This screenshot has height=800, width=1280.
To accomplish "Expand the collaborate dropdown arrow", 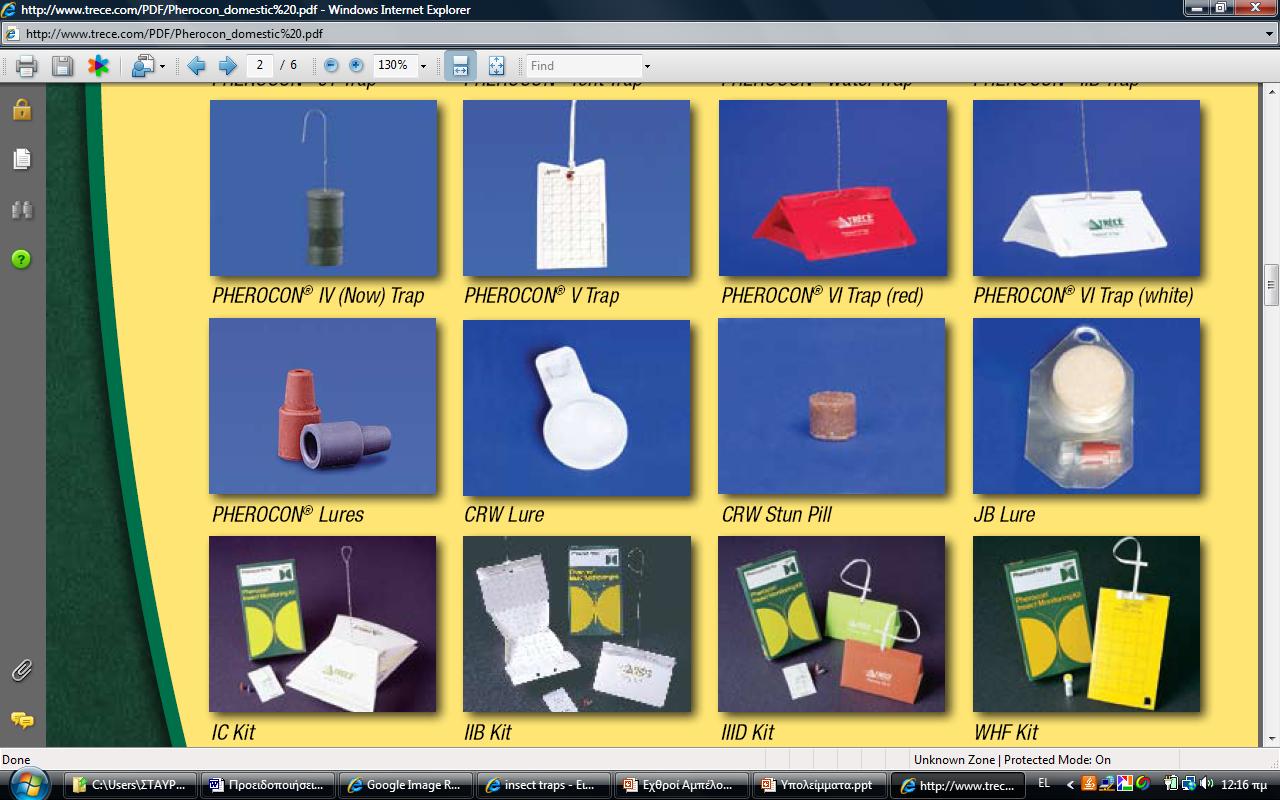I will tap(163, 67).
